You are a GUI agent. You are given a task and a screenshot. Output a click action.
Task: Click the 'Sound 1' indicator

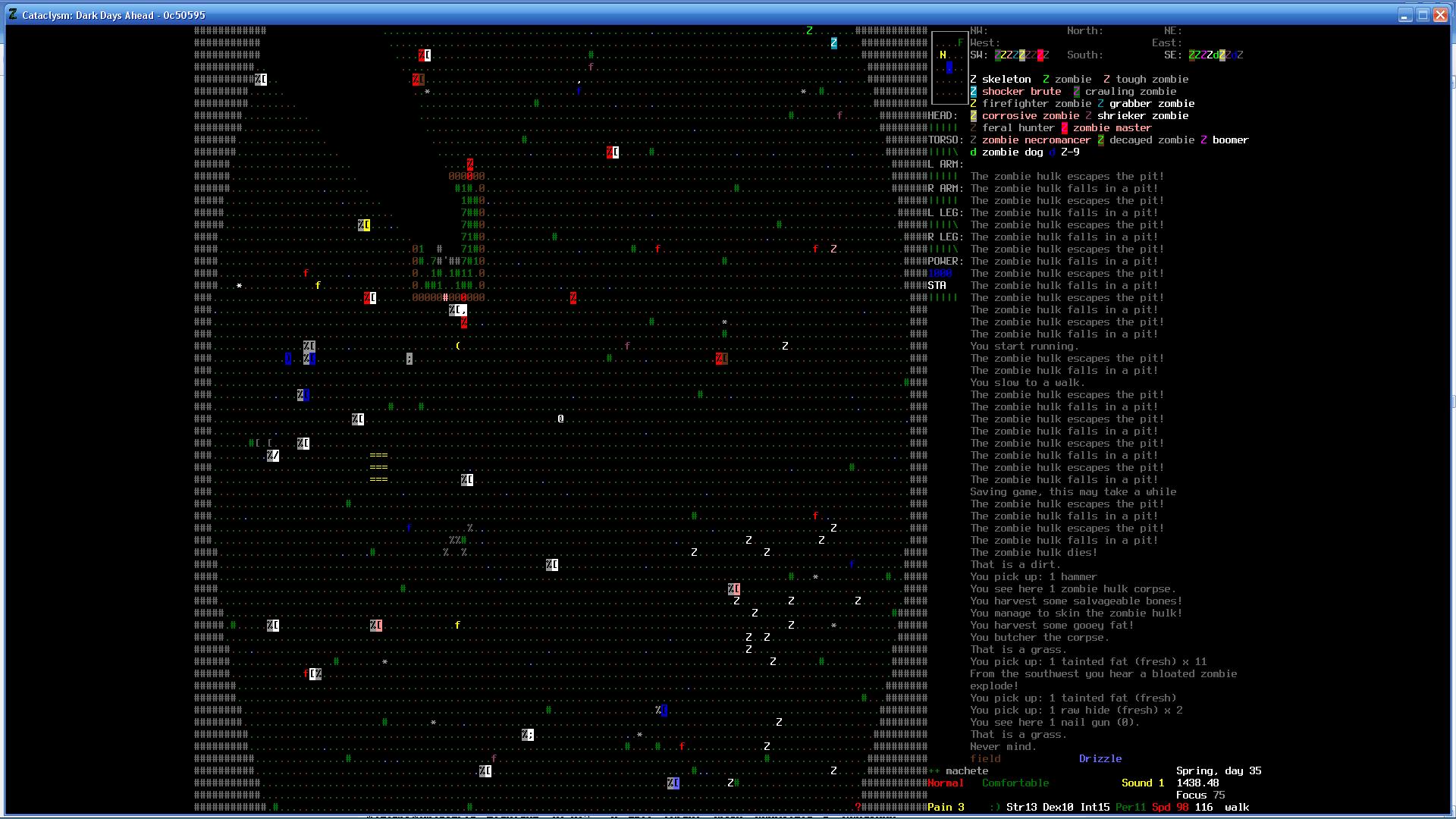pyautogui.click(x=1142, y=783)
